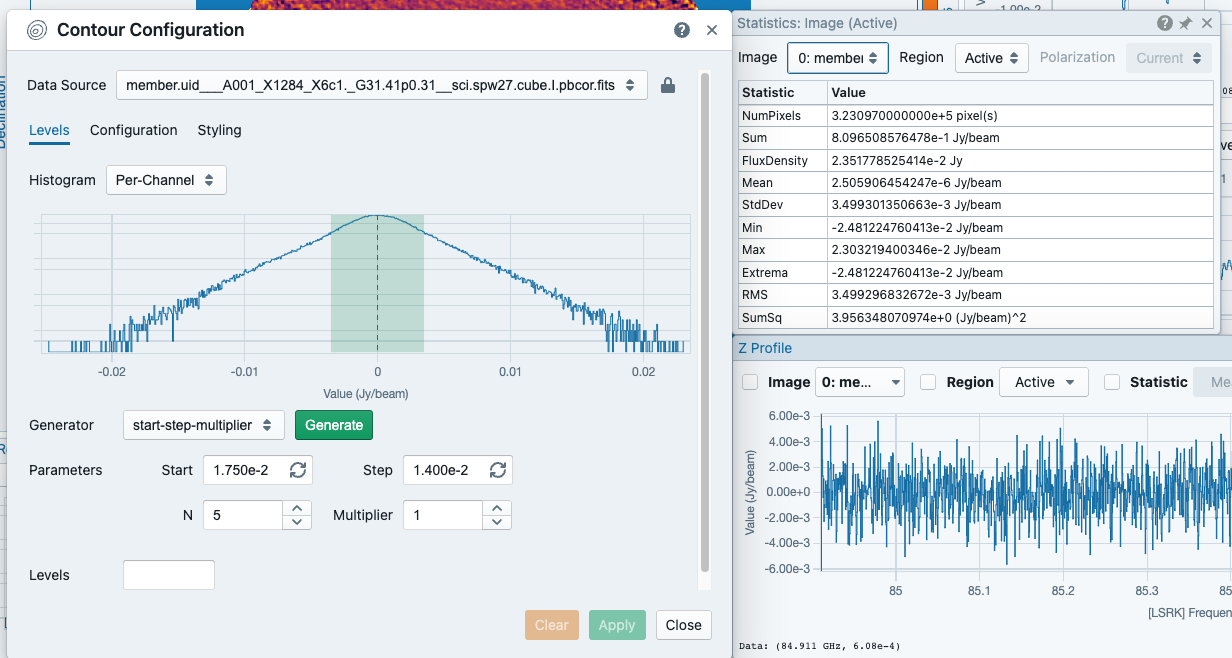Expand the Generator start-step-multiplier dropdown
This screenshot has width=1232, height=658.
point(204,425)
